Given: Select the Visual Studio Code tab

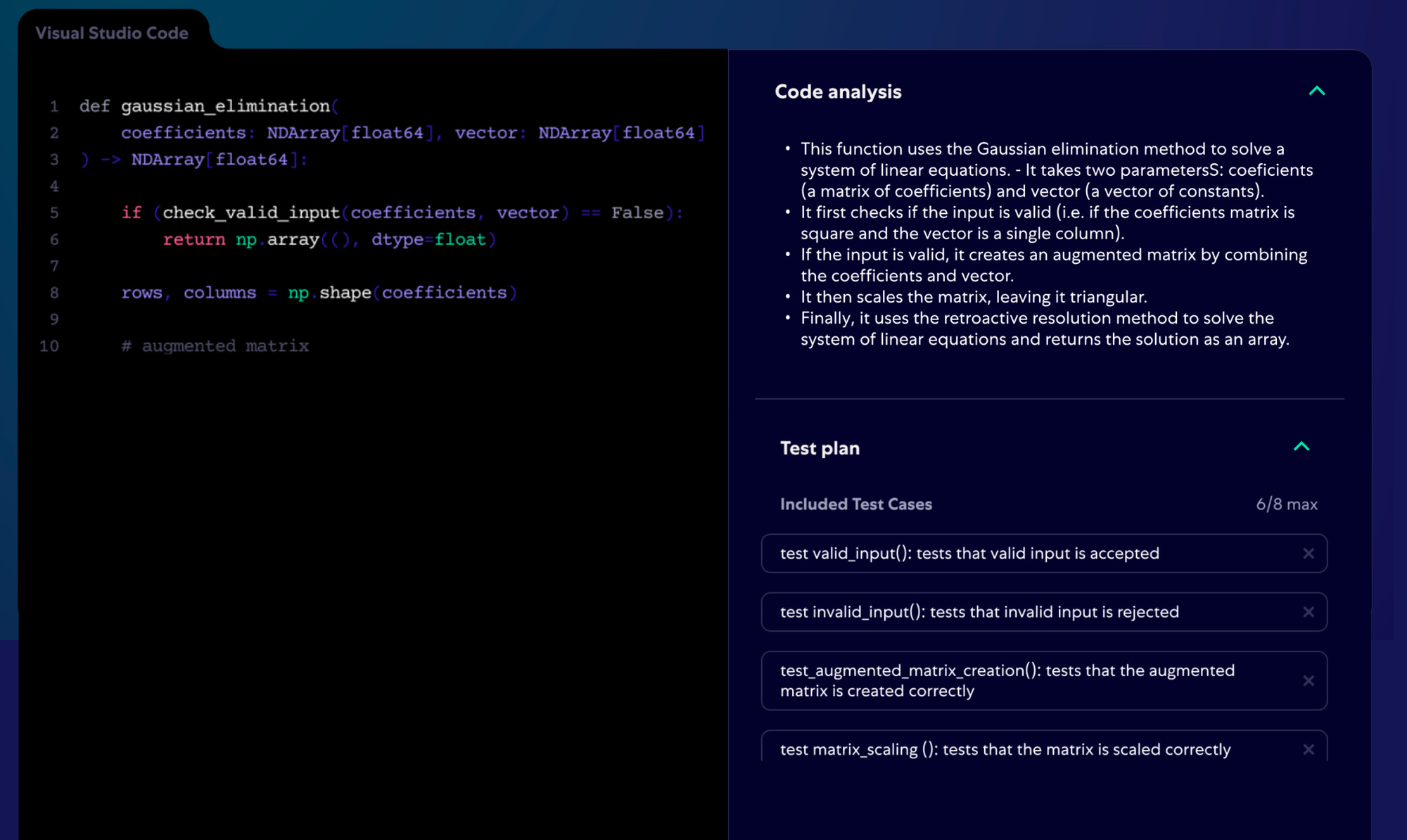Looking at the screenshot, I should [x=112, y=33].
